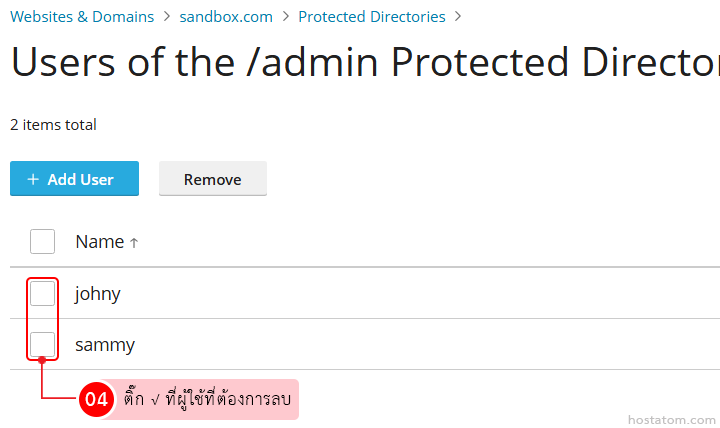Check the box for user johny
This screenshot has width=720, height=428.
click(42, 293)
